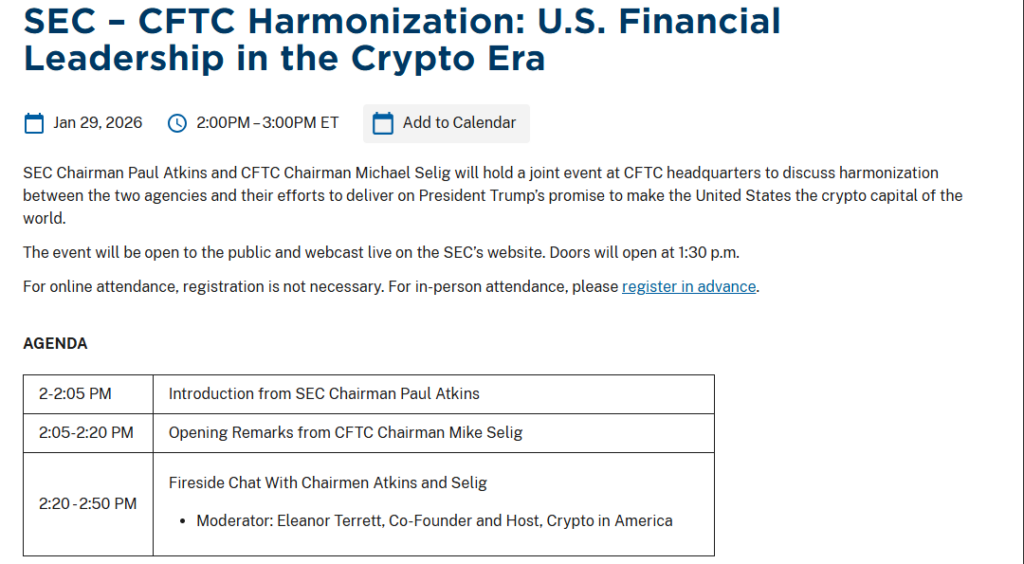Click the AGENDA heading

[55, 344]
